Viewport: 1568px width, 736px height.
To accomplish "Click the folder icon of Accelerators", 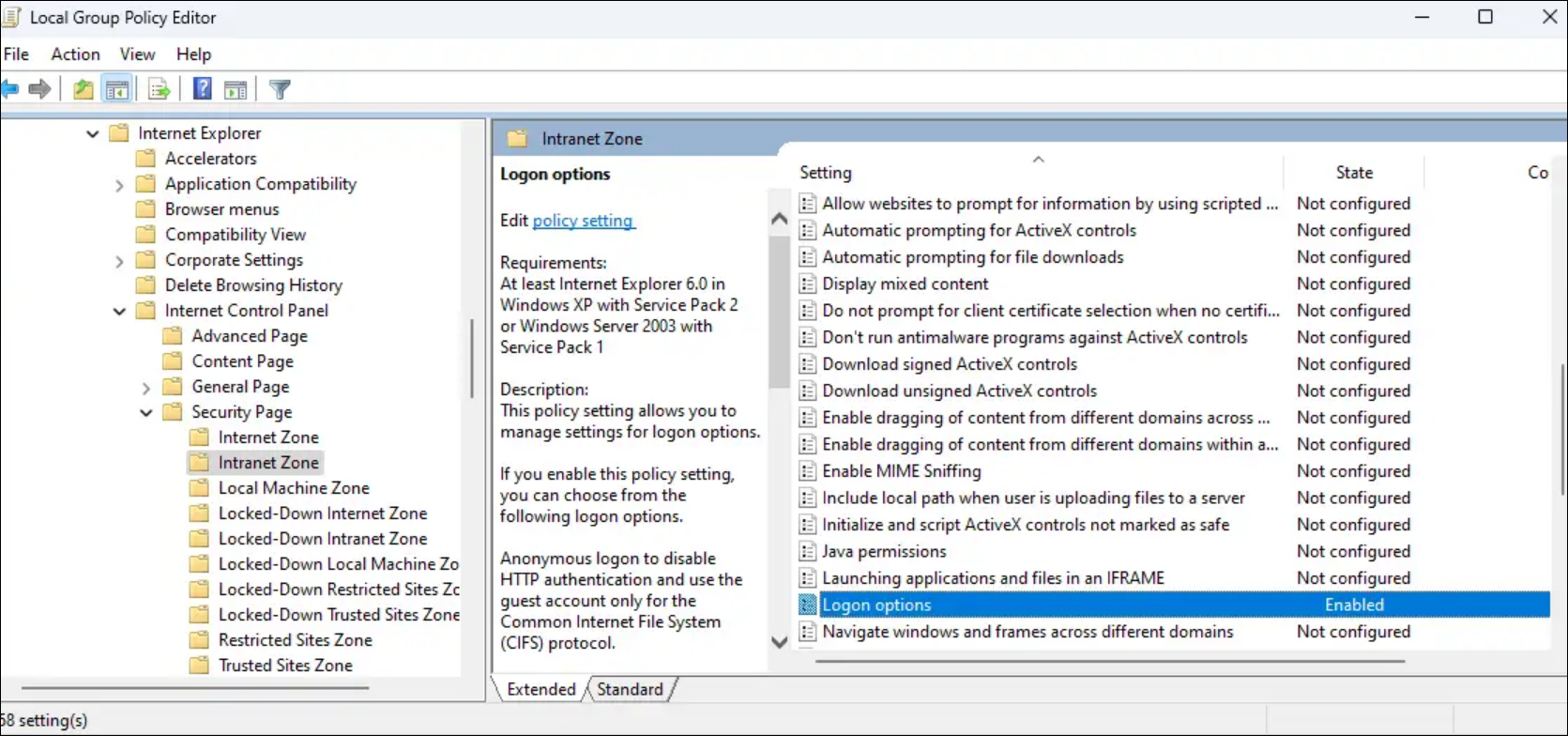I will click(x=145, y=159).
